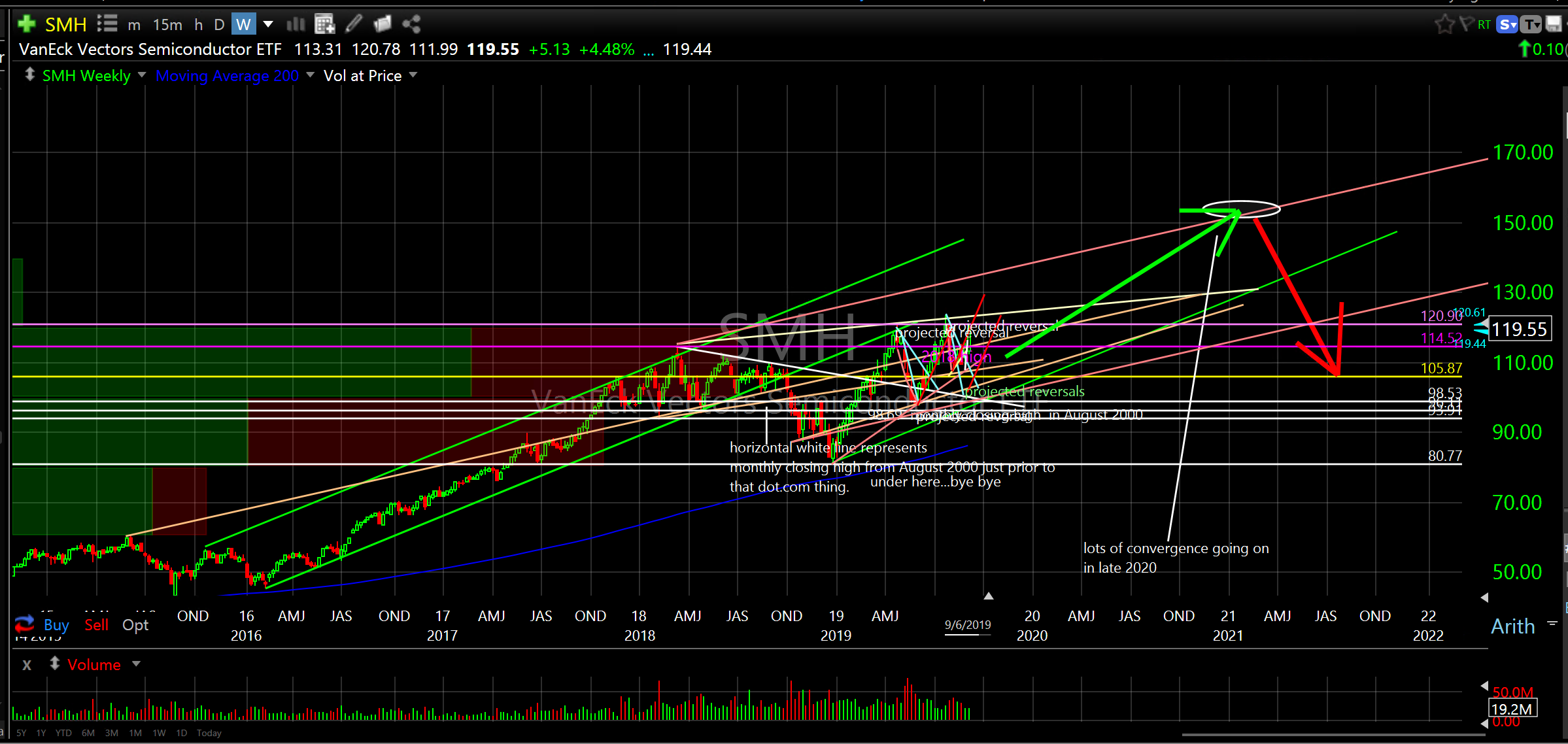Toggle the flag marker icon
Screen dimensions: 1568x744
1466,25
